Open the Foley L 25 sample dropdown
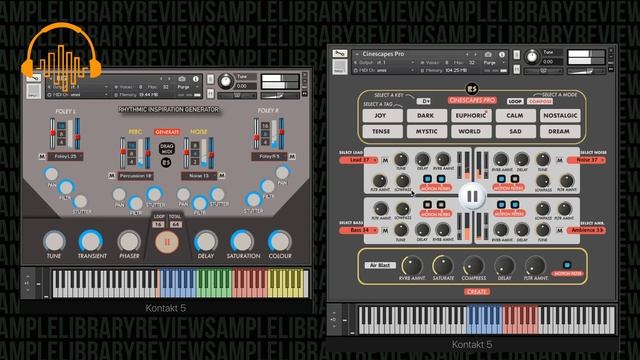 (x=65, y=156)
